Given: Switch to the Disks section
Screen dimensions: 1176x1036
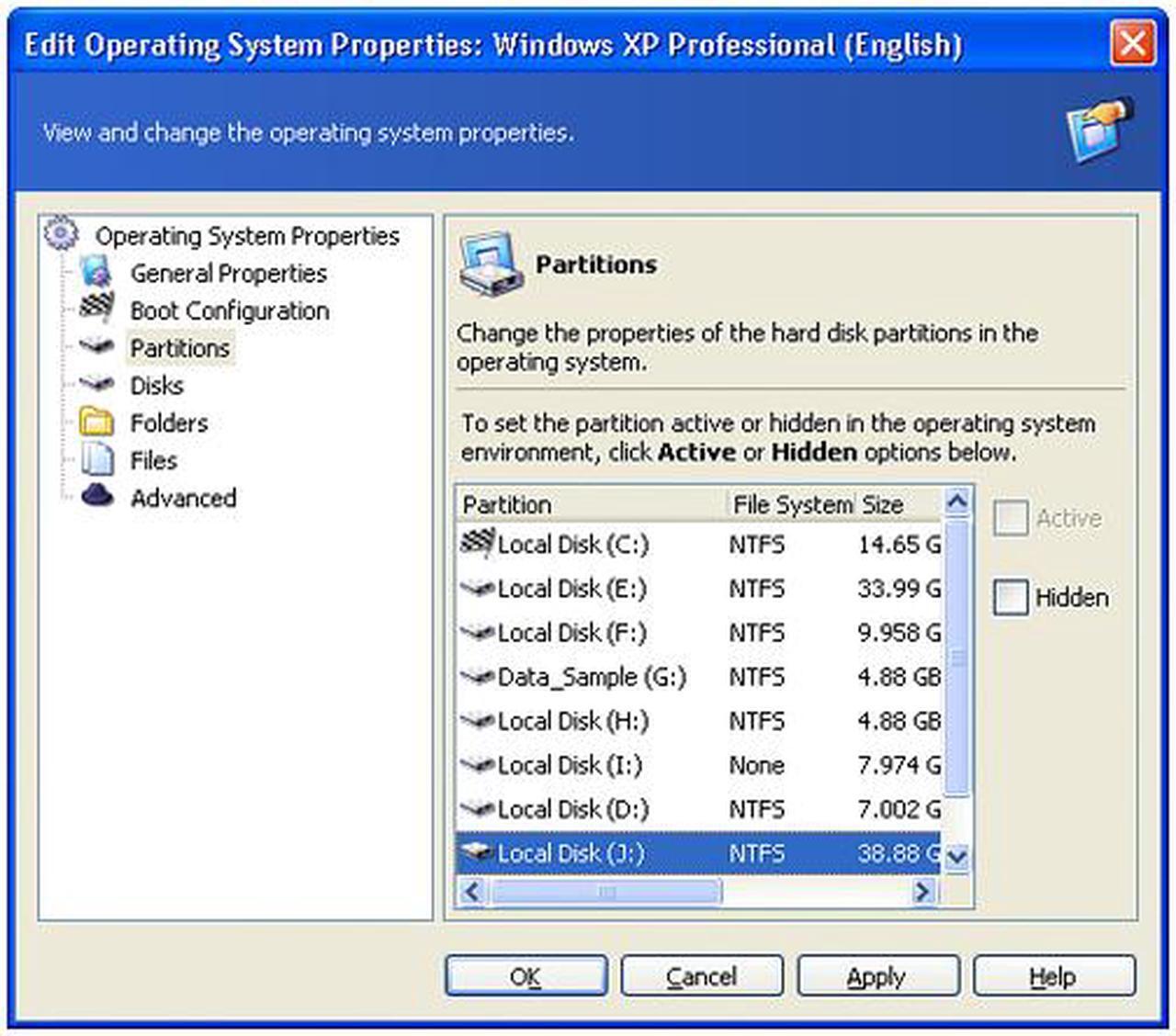Looking at the screenshot, I should [156, 386].
